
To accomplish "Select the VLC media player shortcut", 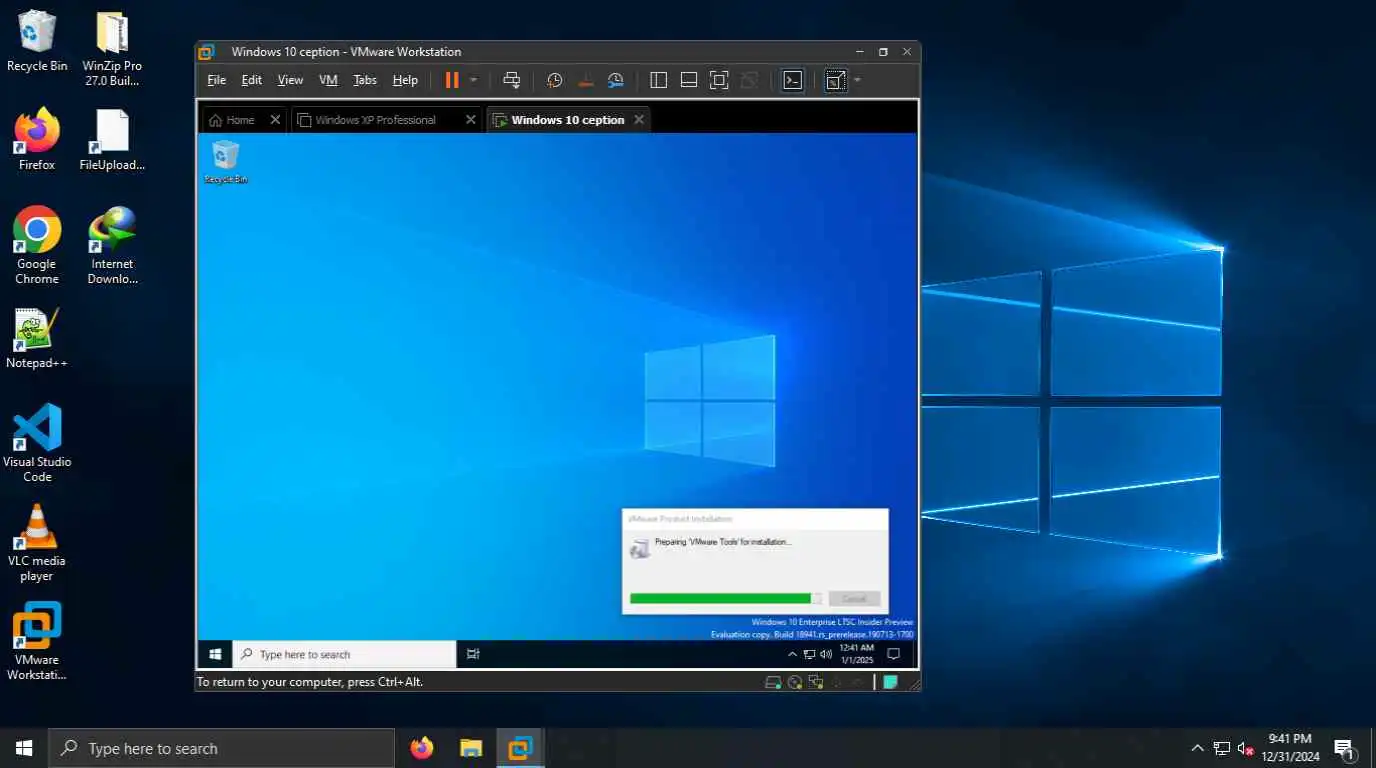I will 37,542.
